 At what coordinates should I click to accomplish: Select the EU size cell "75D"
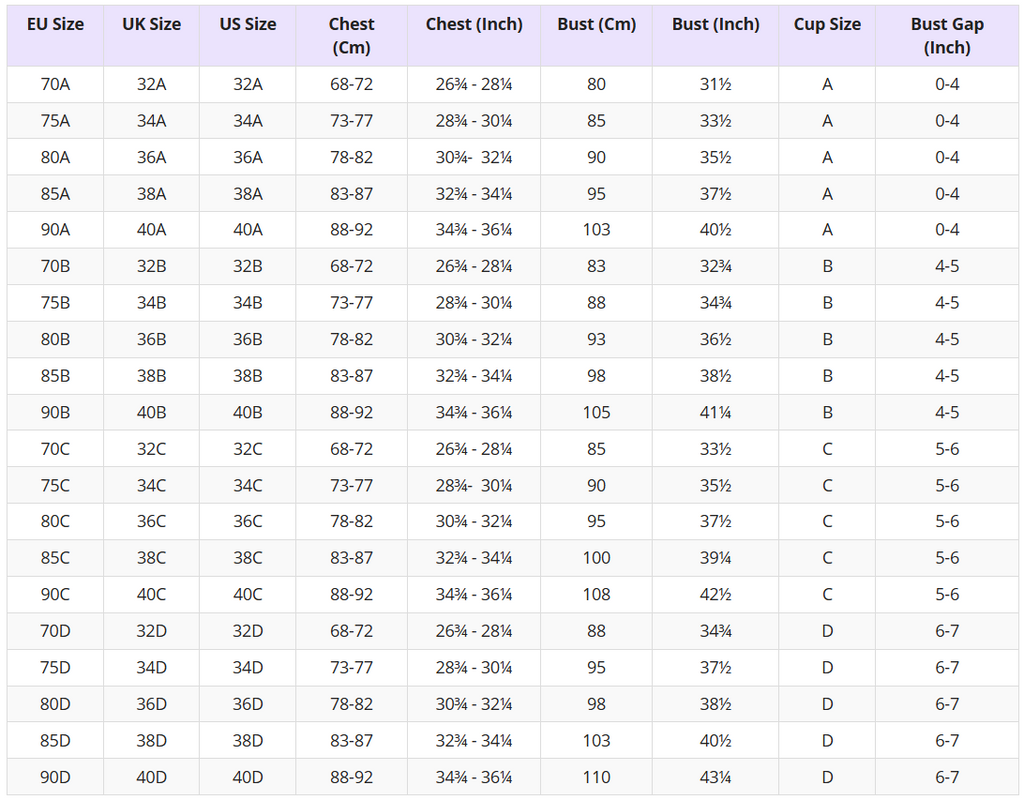(x=56, y=668)
